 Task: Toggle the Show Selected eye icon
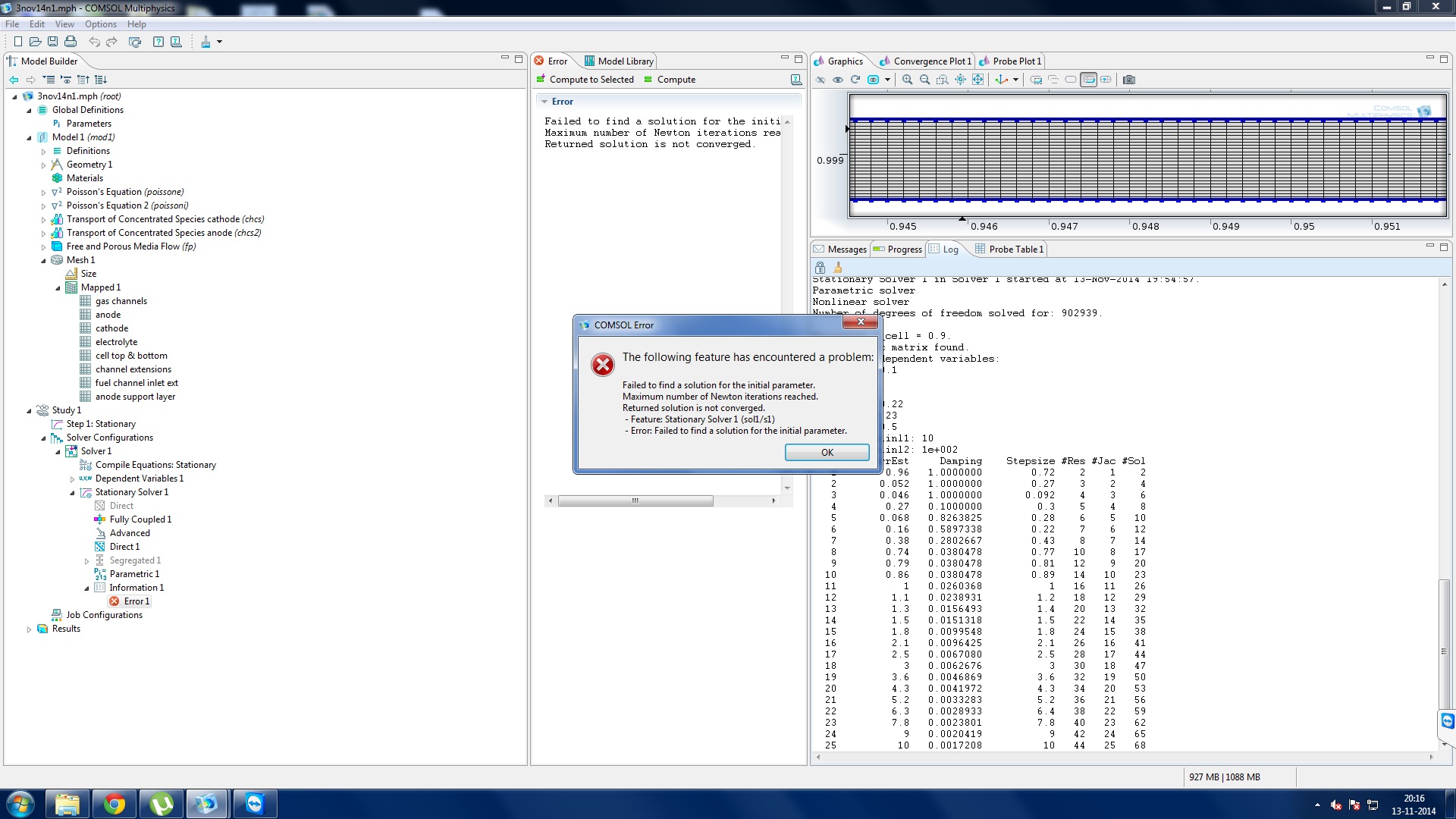tap(837, 80)
